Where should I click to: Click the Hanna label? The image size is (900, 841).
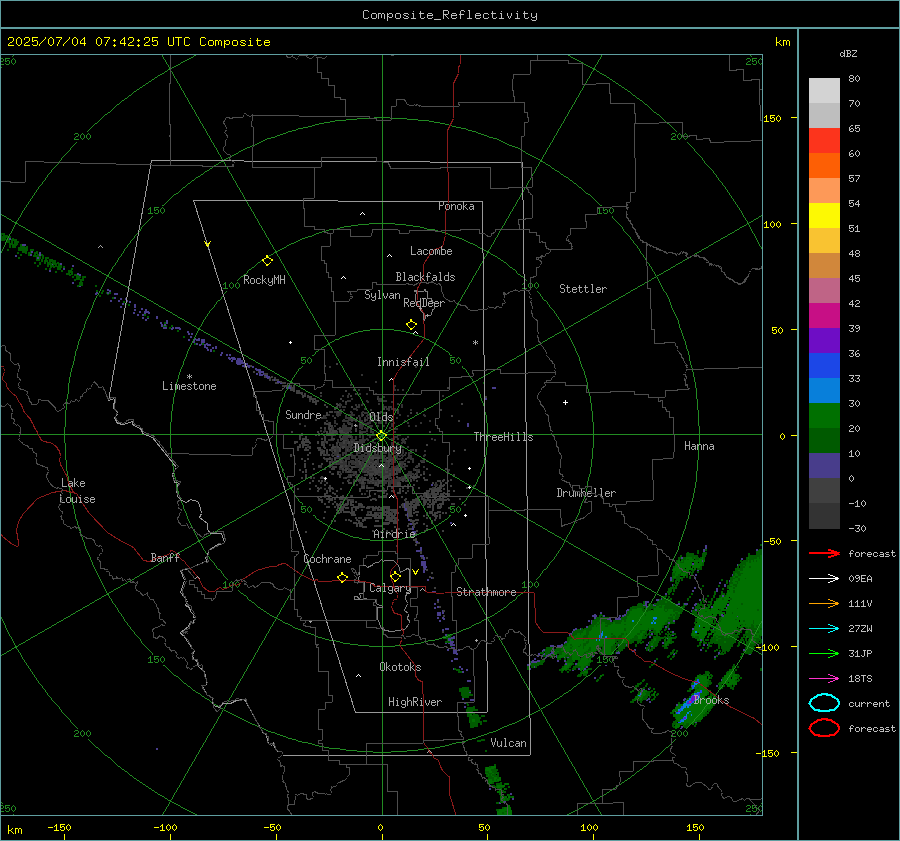(x=699, y=446)
